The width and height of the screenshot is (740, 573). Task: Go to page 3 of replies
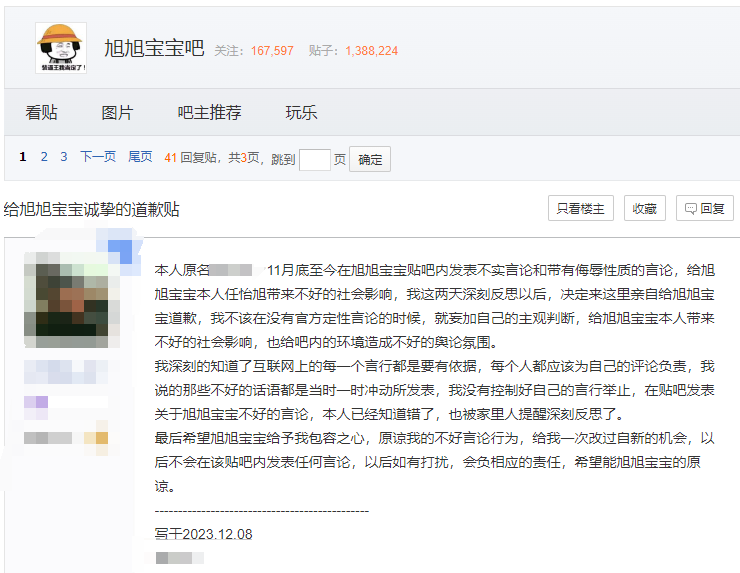click(x=64, y=157)
